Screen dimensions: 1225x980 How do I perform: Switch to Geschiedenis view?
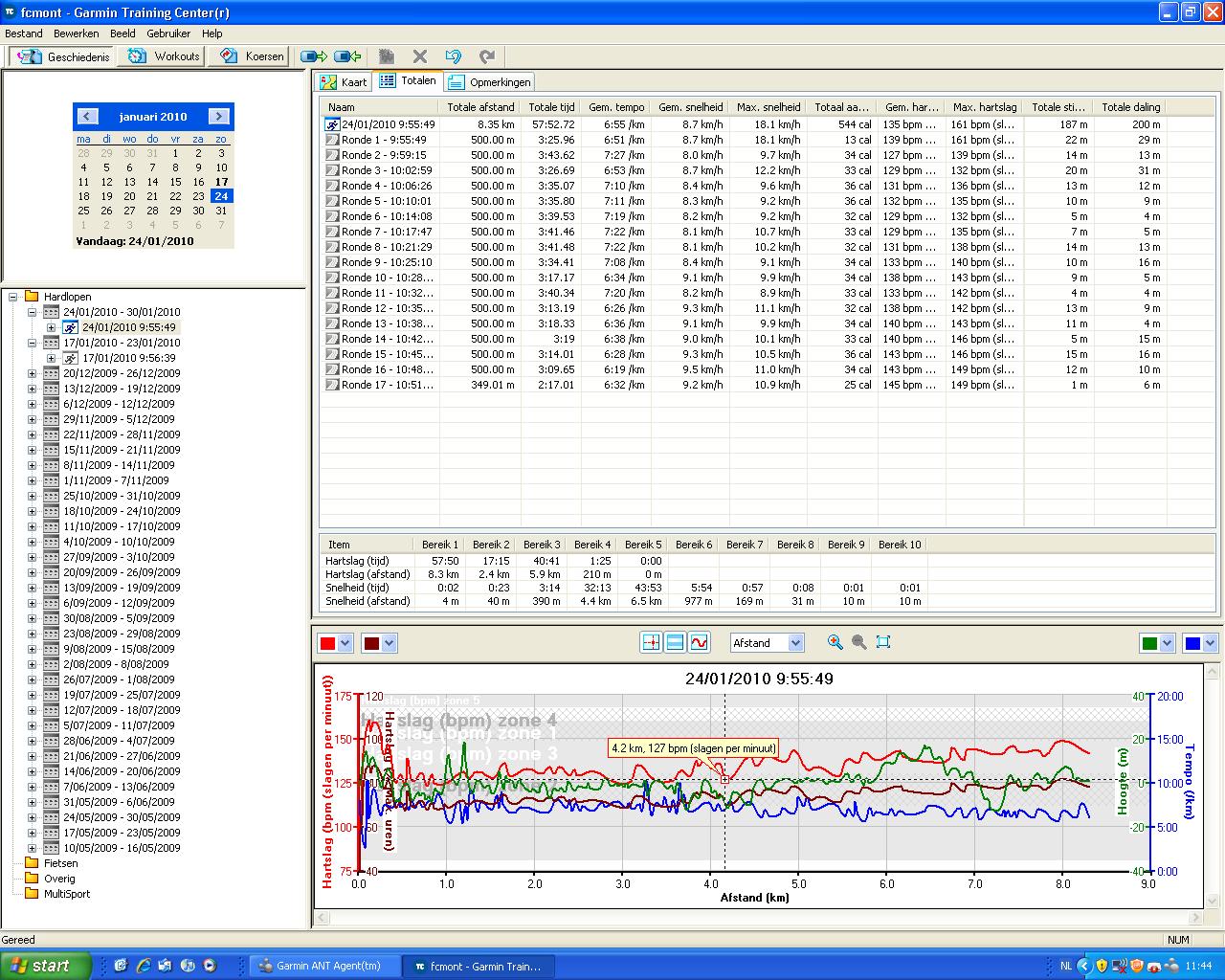click(x=62, y=56)
